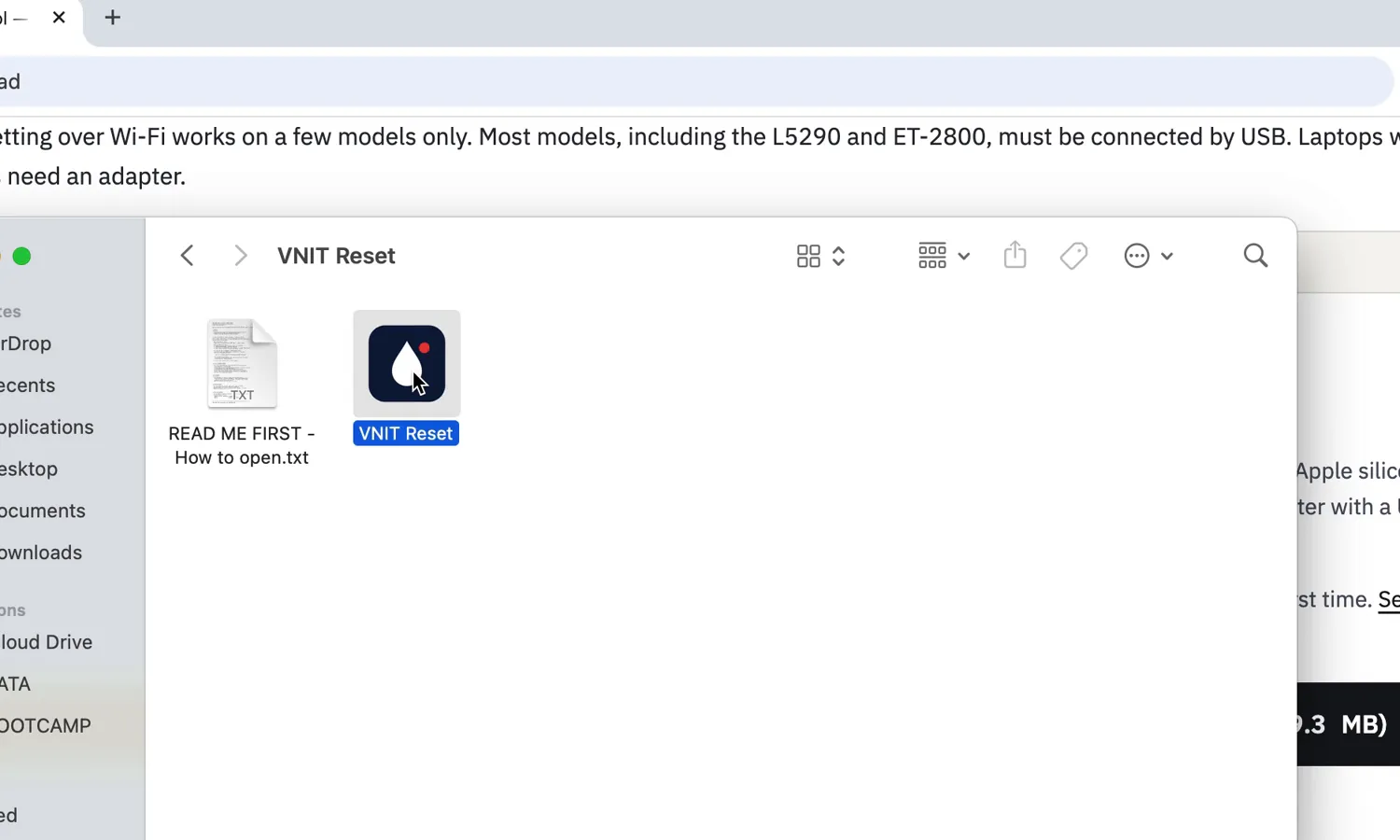The height and width of the screenshot is (840, 1400).
Task: Click the VNIT Reset file name label
Action: [x=406, y=433]
